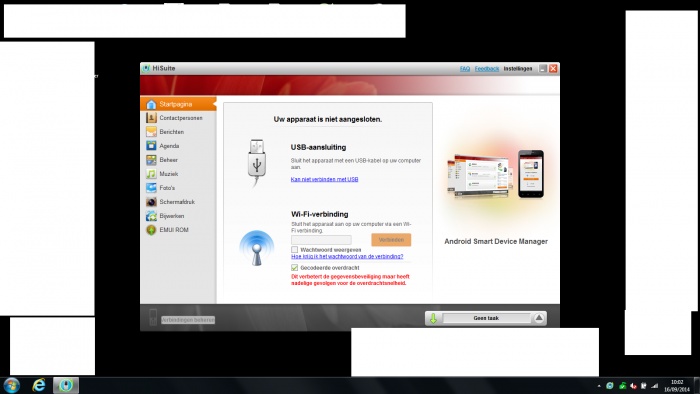Click the USB plug illustration

(256, 162)
